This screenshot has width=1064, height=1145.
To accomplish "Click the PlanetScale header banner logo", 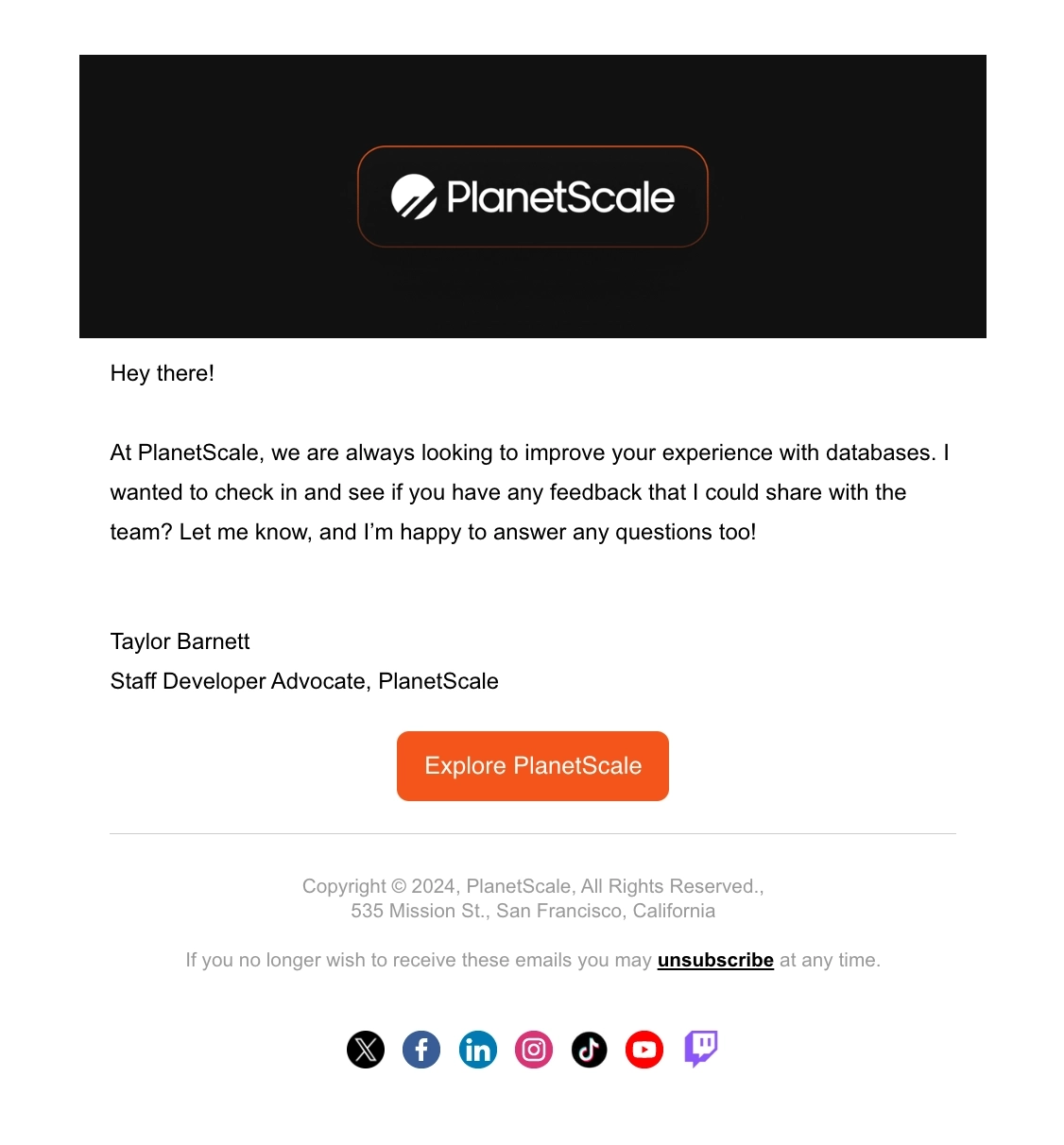I will [x=532, y=196].
